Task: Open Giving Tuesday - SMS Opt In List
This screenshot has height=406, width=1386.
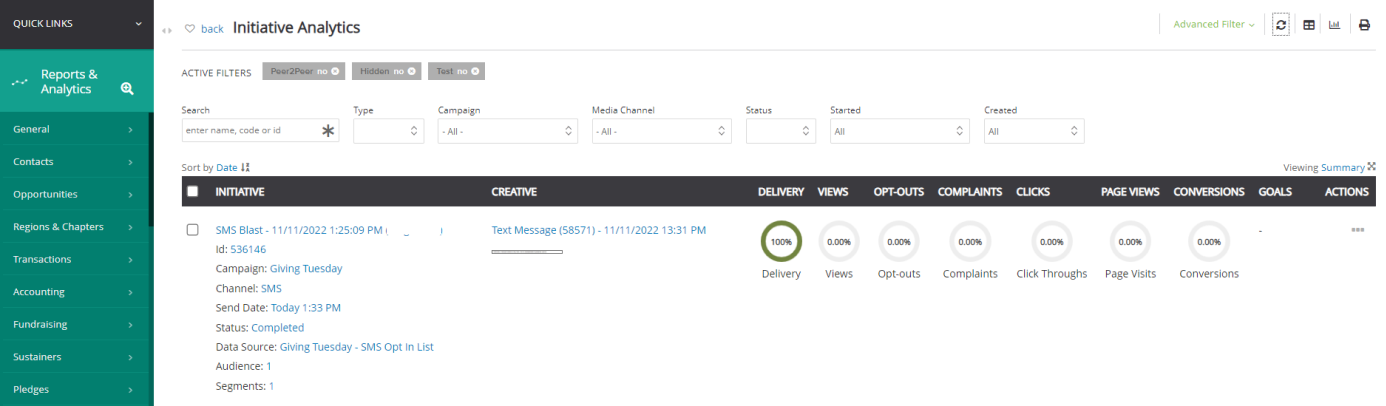Action: point(357,347)
